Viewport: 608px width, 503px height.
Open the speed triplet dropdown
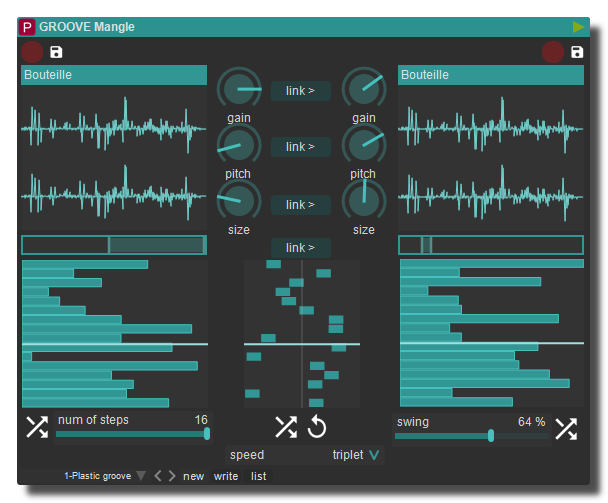point(374,455)
